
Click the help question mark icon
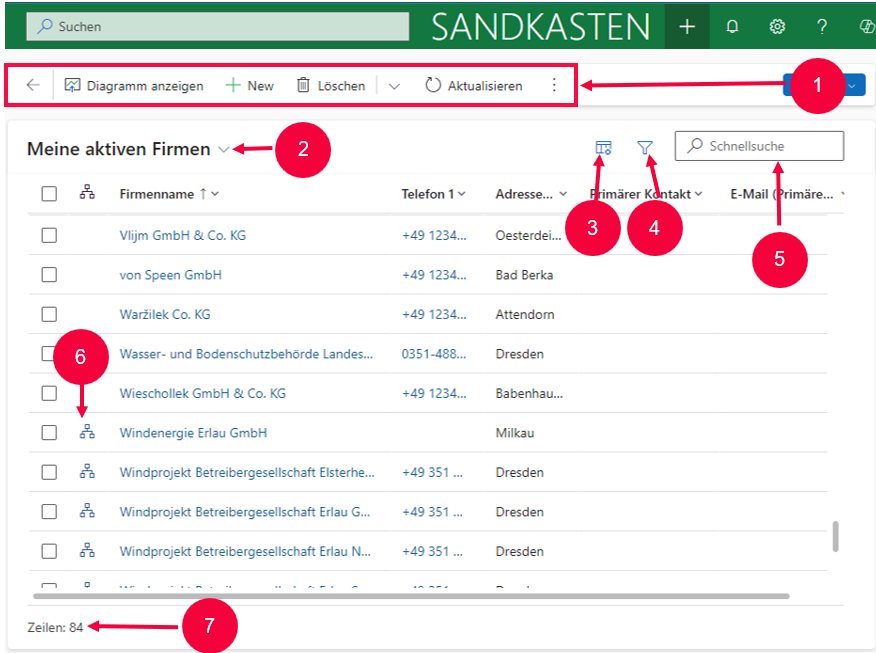point(822,27)
